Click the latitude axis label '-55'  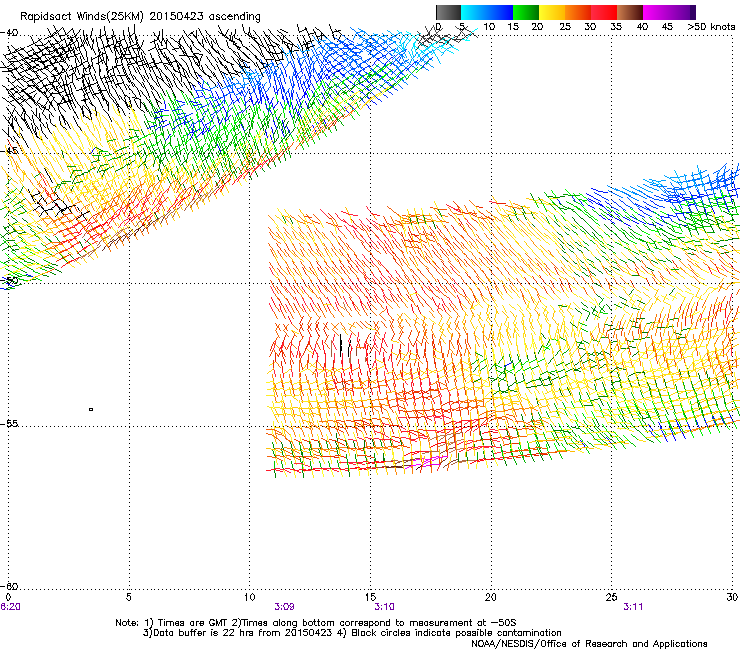[9, 423]
